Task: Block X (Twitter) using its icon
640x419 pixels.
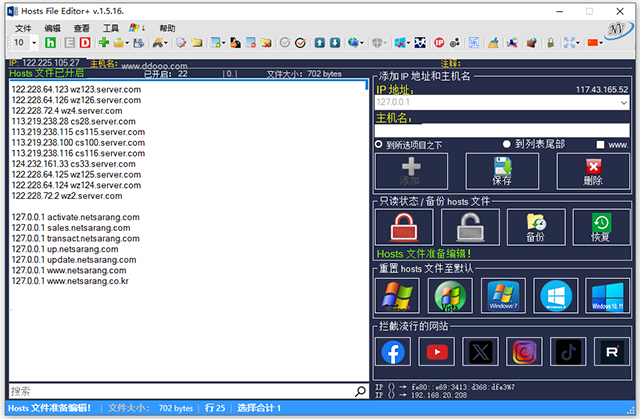Action: (480, 352)
